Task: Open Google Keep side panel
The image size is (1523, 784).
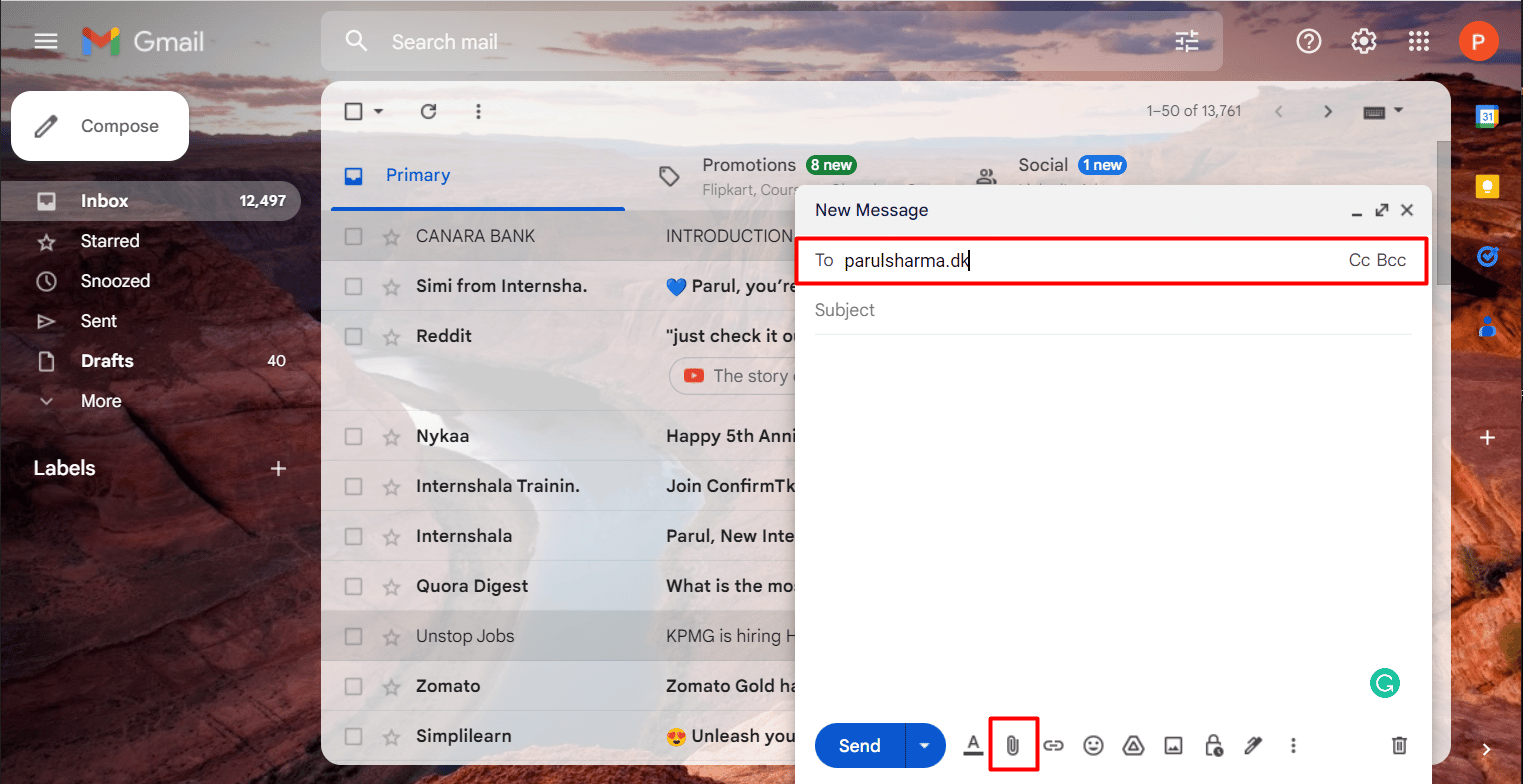Action: pos(1487,186)
